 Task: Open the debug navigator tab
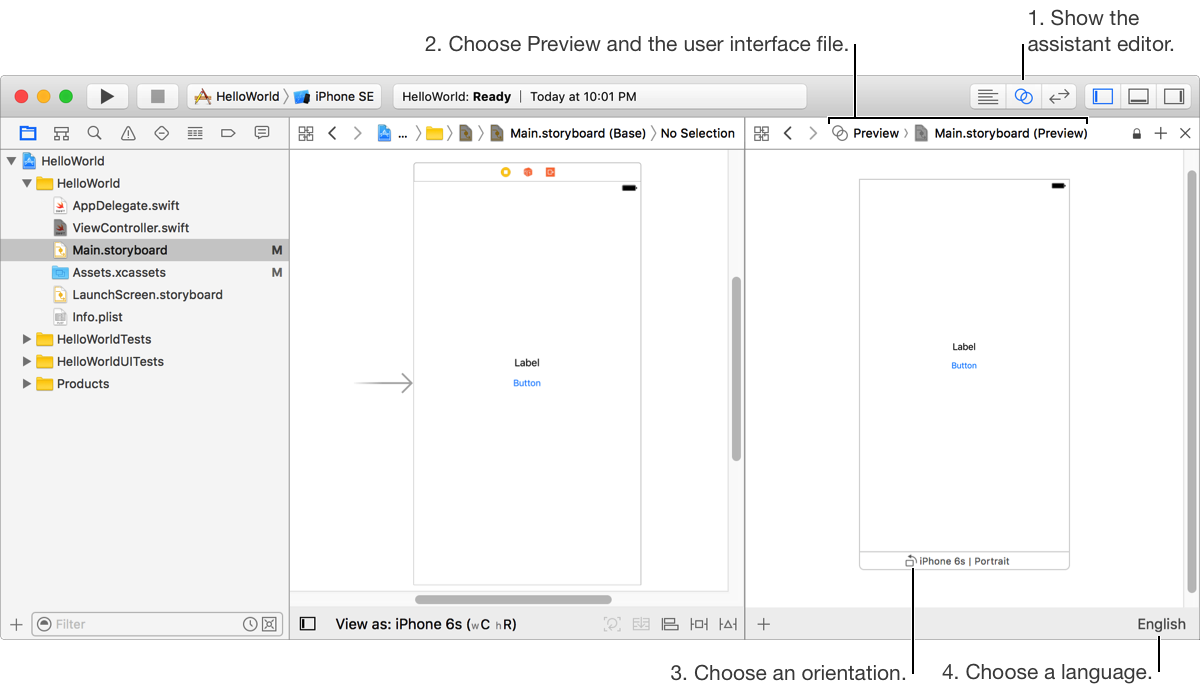coord(195,133)
